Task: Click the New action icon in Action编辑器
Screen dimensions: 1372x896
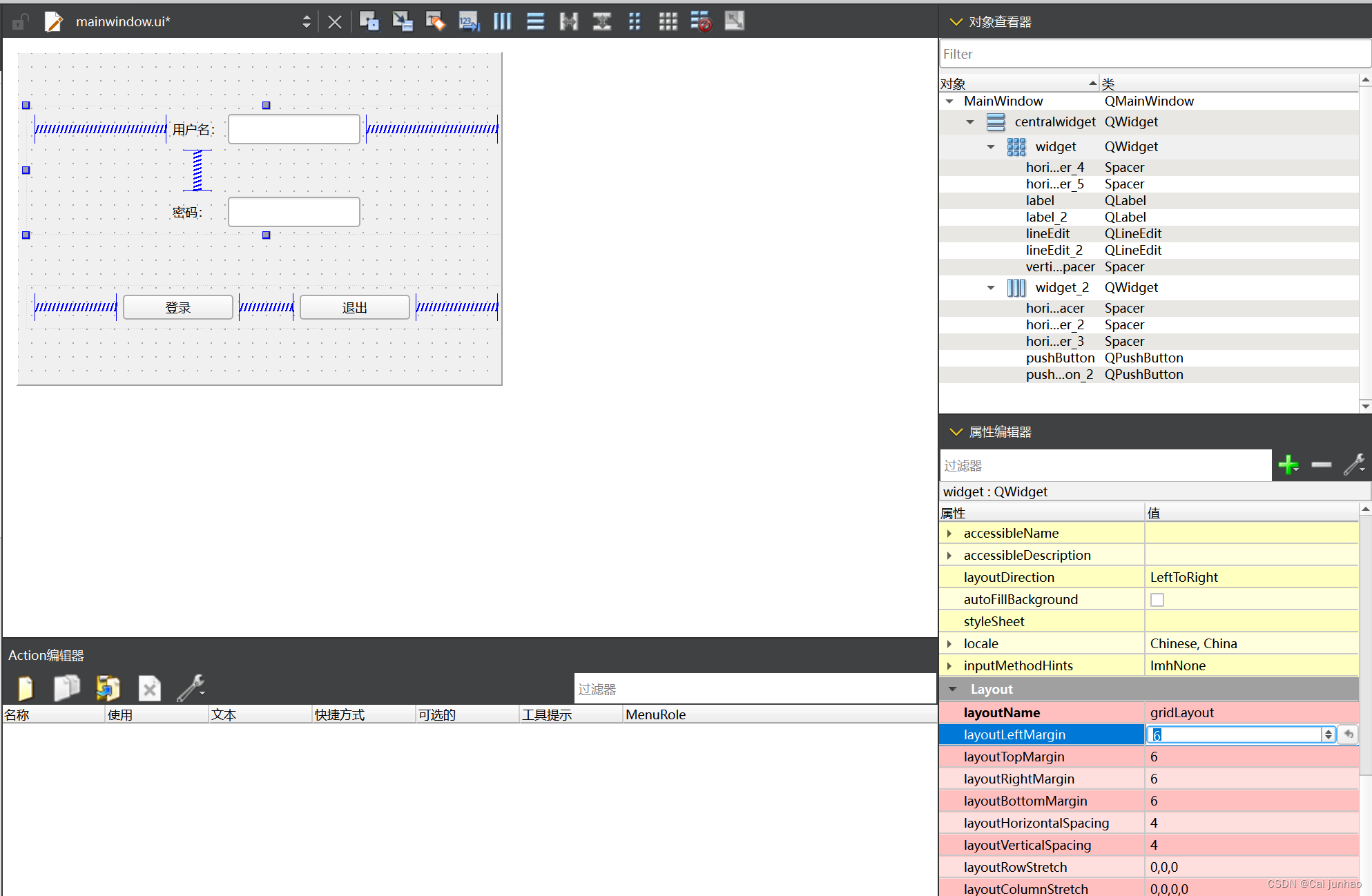Action: point(25,688)
